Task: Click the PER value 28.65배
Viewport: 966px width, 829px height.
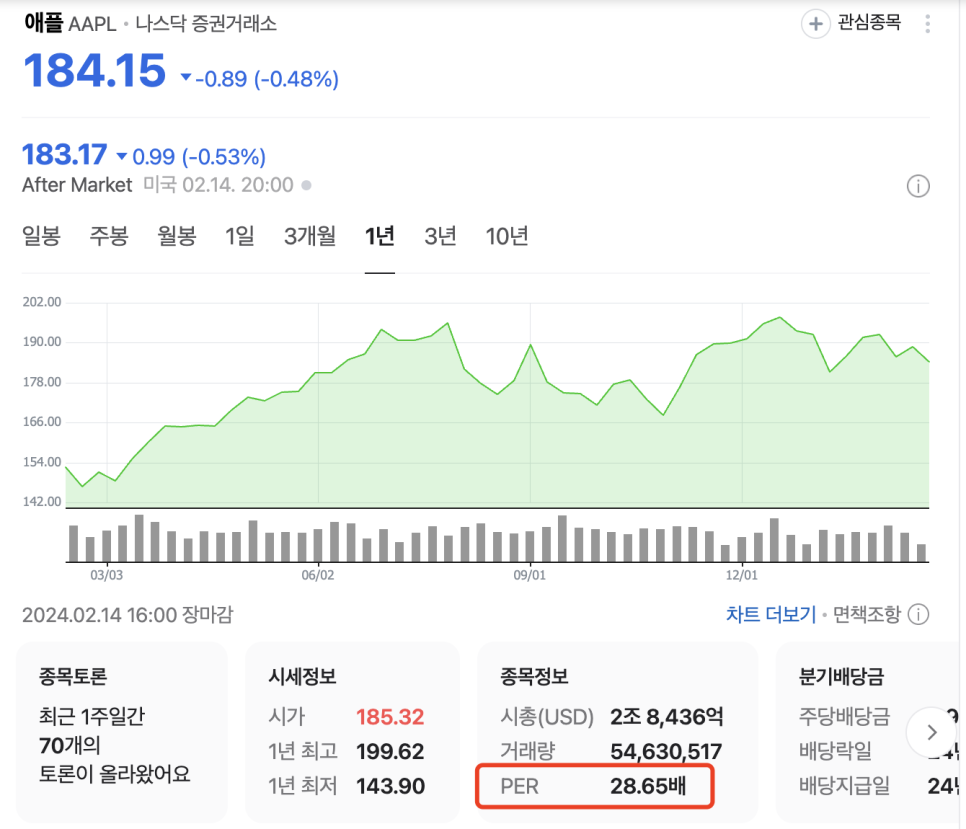Action: pos(647,786)
